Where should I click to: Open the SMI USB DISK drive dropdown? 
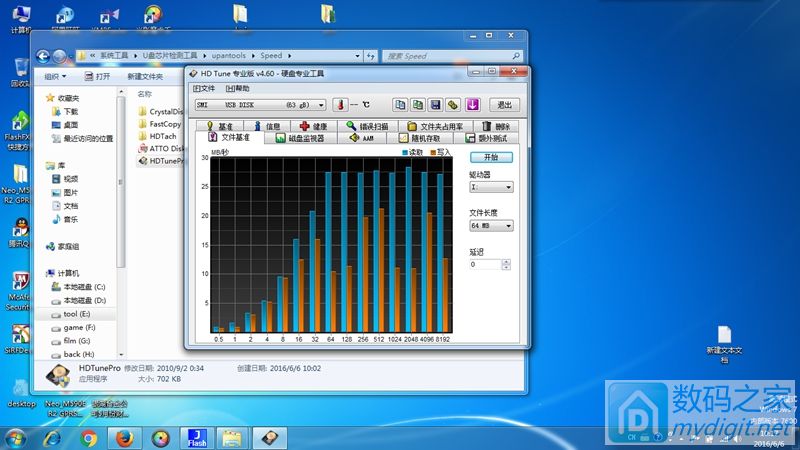coord(260,105)
